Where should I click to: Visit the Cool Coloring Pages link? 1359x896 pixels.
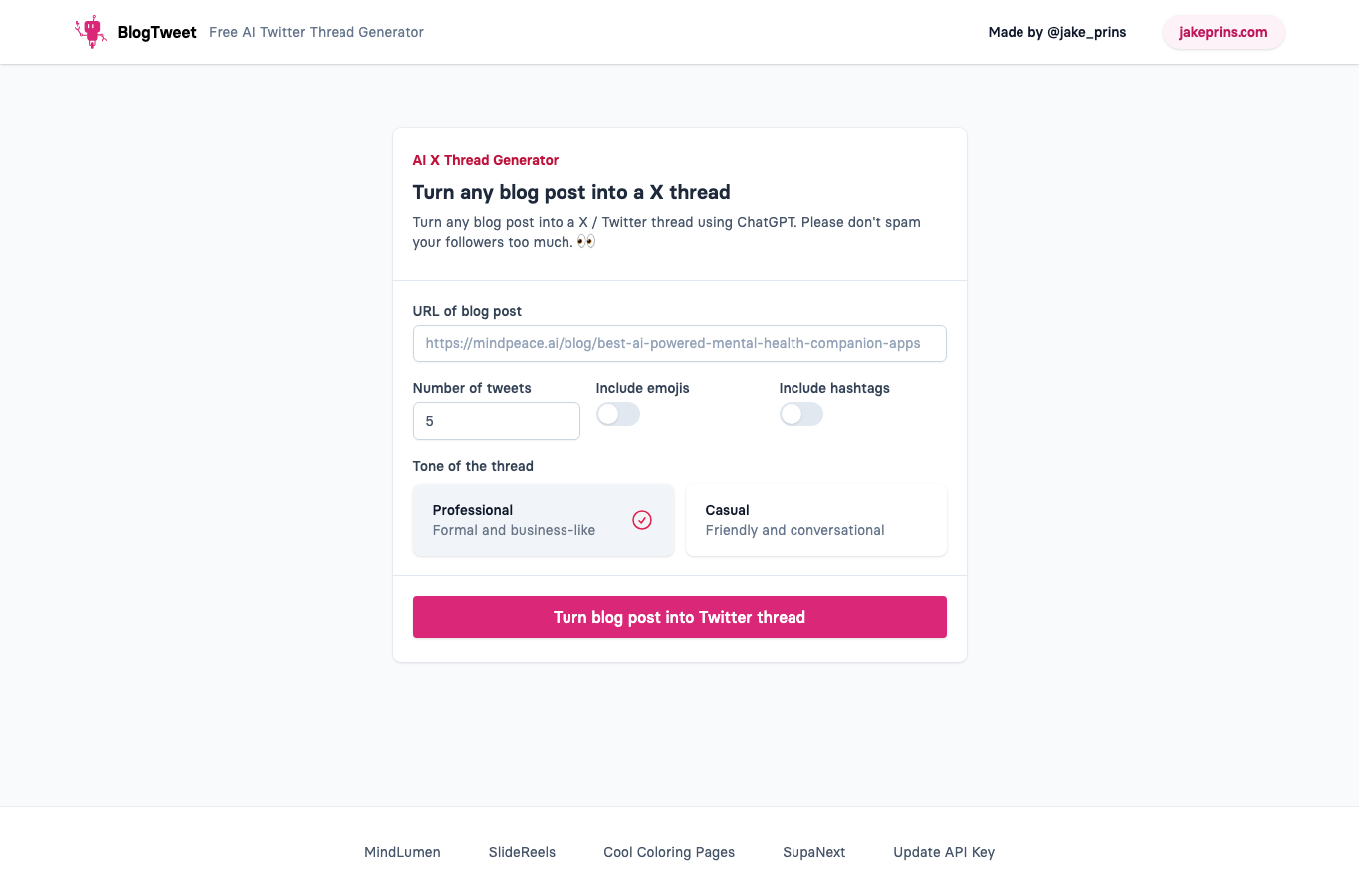point(669,852)
